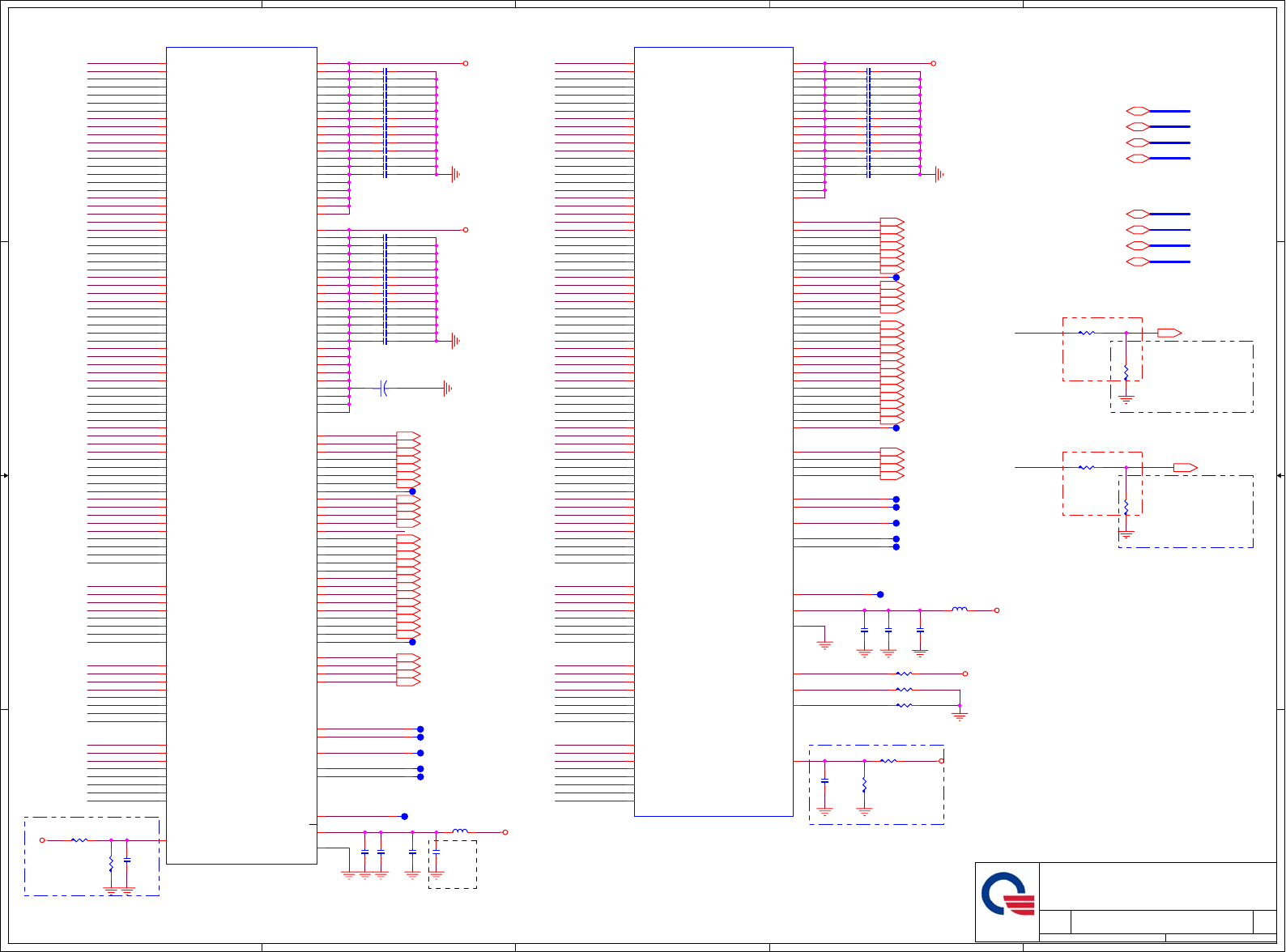Select ground symbol of right chip's capacitor bank
Screen dimensions: 1286x952
[x=939, y=174]
